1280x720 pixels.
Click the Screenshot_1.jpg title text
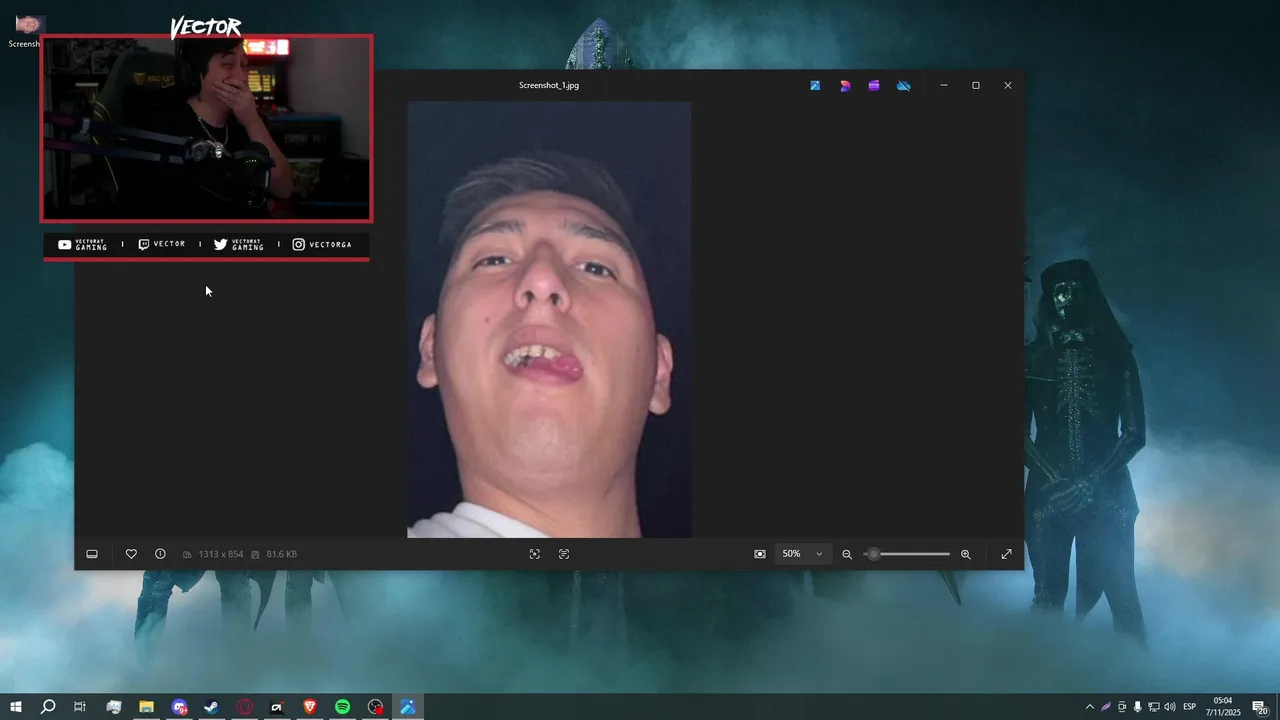pyautogui.click(x=549, y=86)
